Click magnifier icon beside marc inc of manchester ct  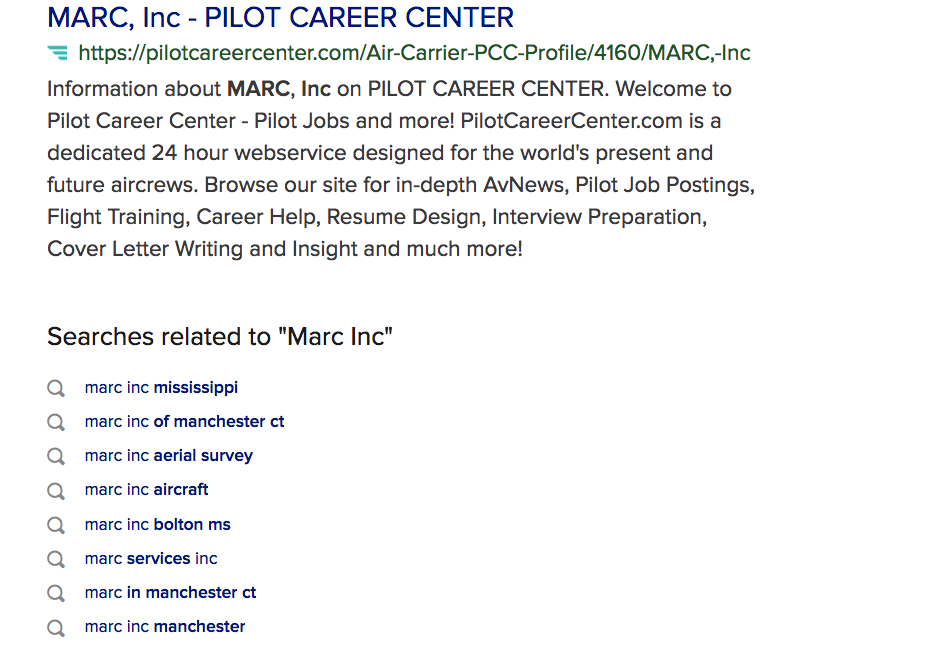[x=56, y=422]
